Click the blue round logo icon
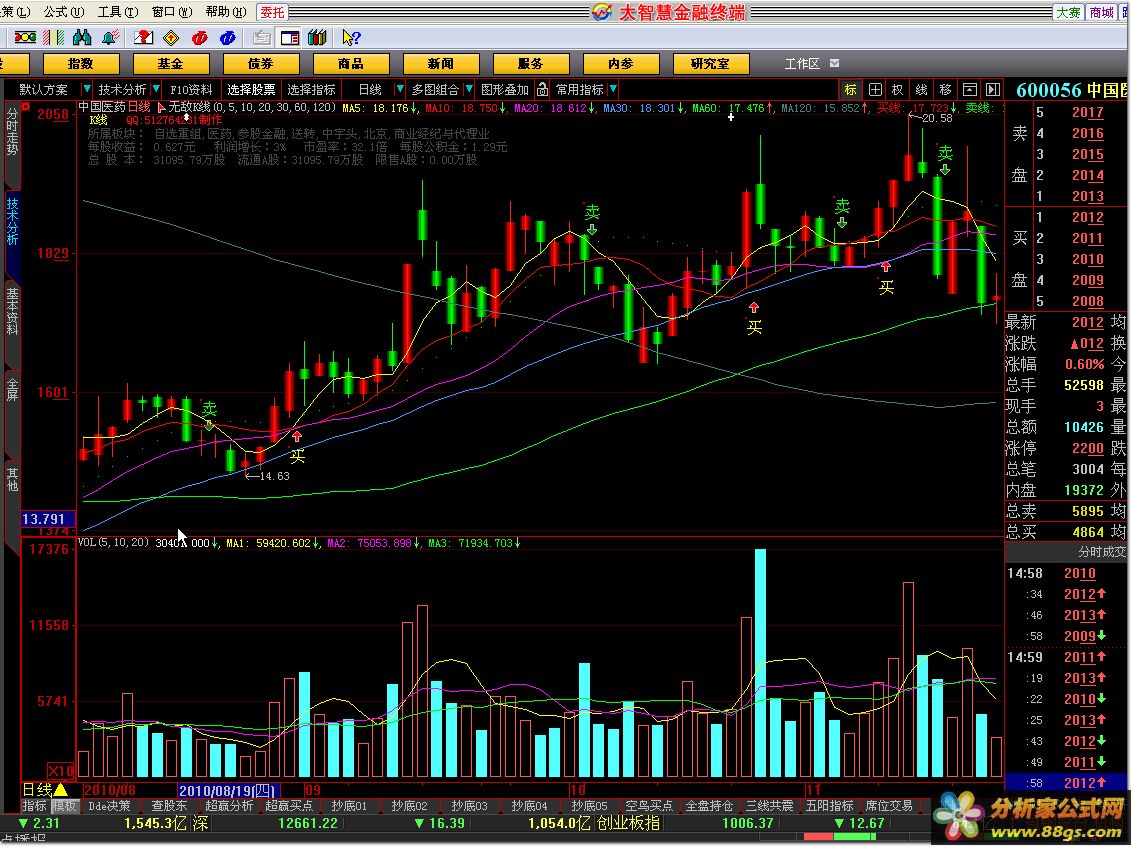Viewport: 1133px width, 847px height. pyautogui.click(x=228, y=38)
